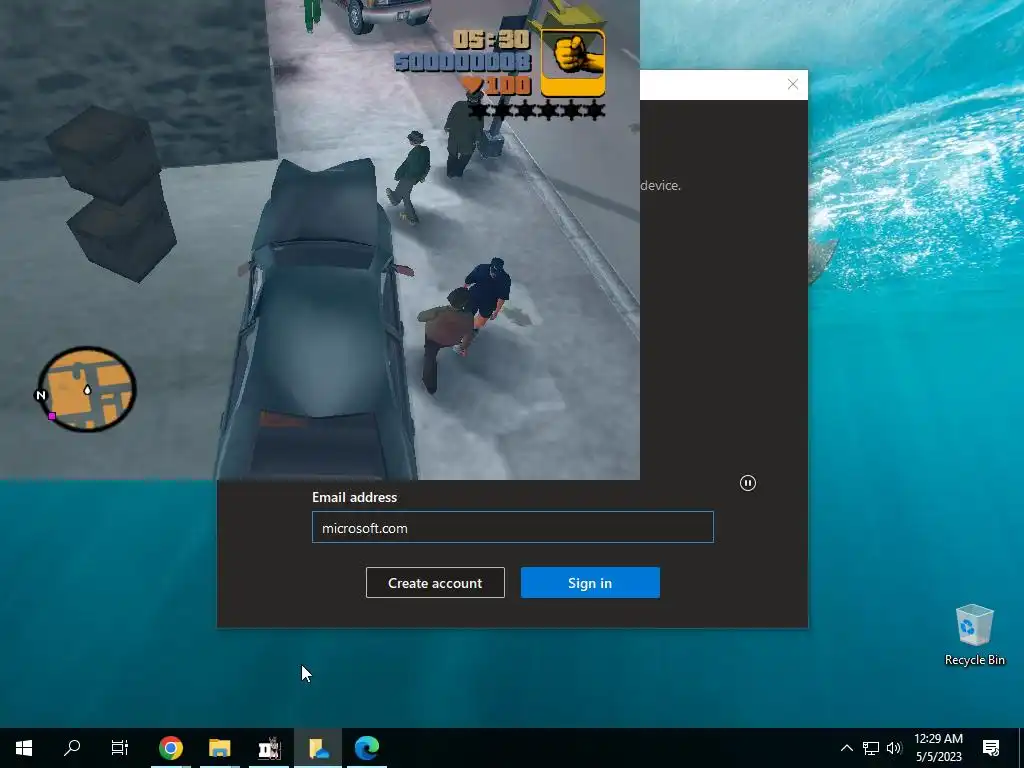Click the money counter in game HUD
The height and width of the screenshot is (768, 1024).
click(x=463, y=63)
